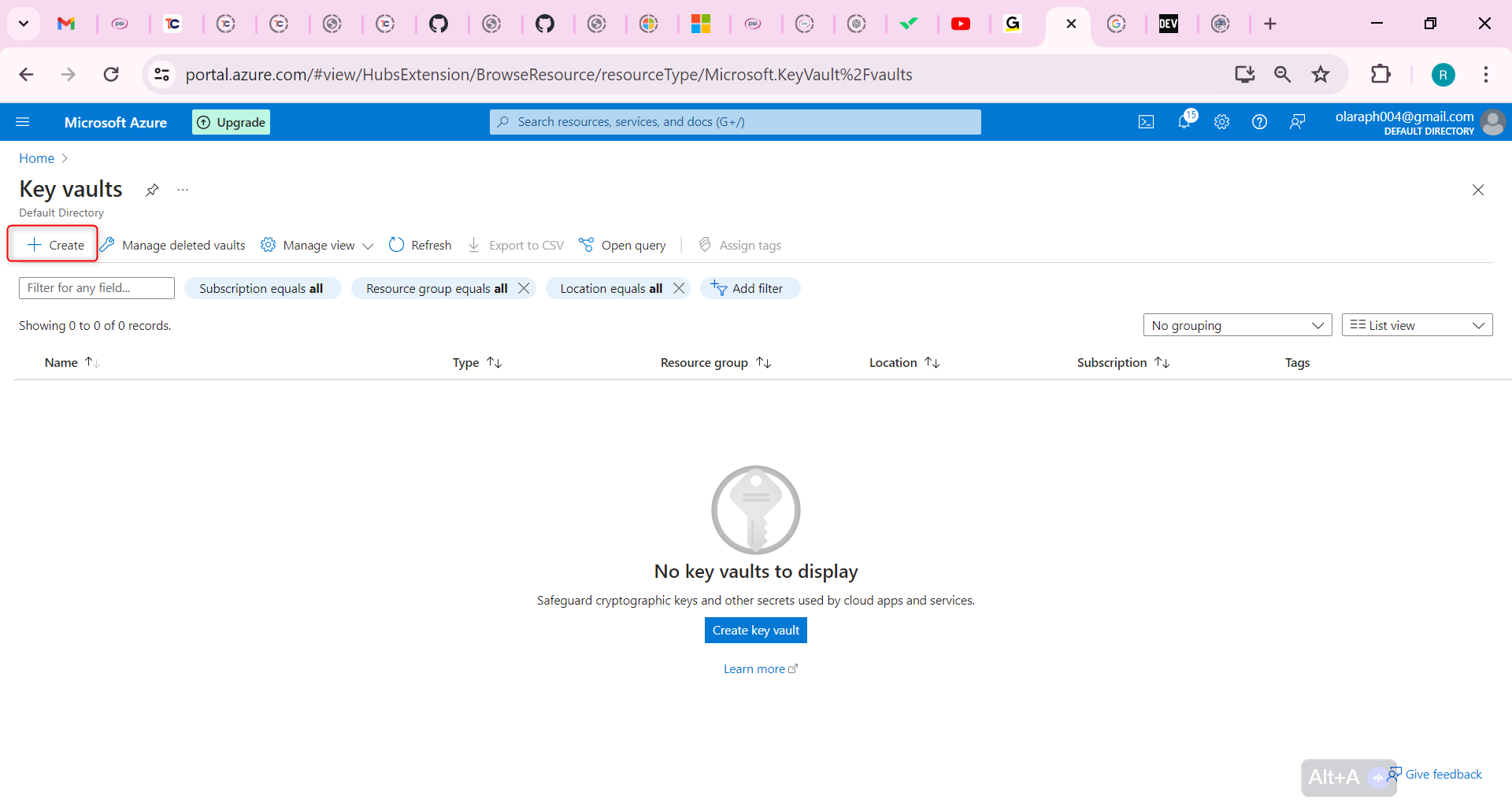Open Azure portal settings gear

coord(1221,122)
